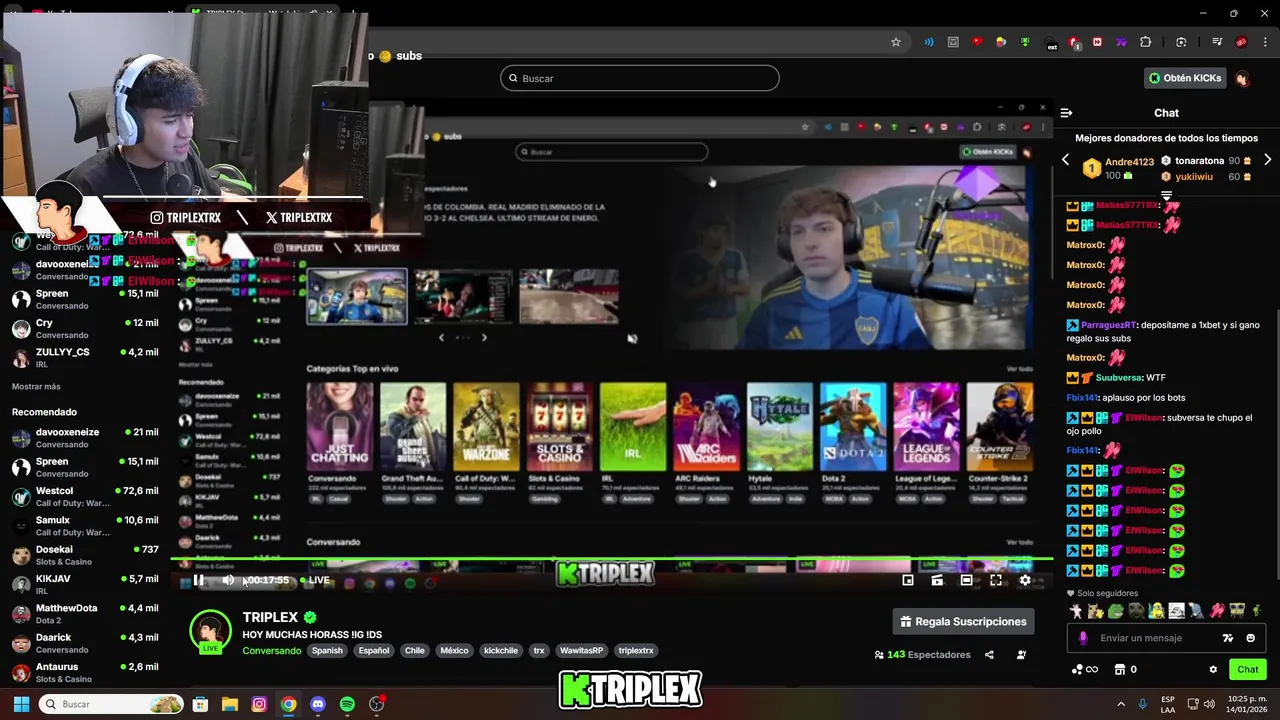This screenshot has height=720, width=1280.
Task: Open Instagram from taskbar
Action: (x=259, y=704)
